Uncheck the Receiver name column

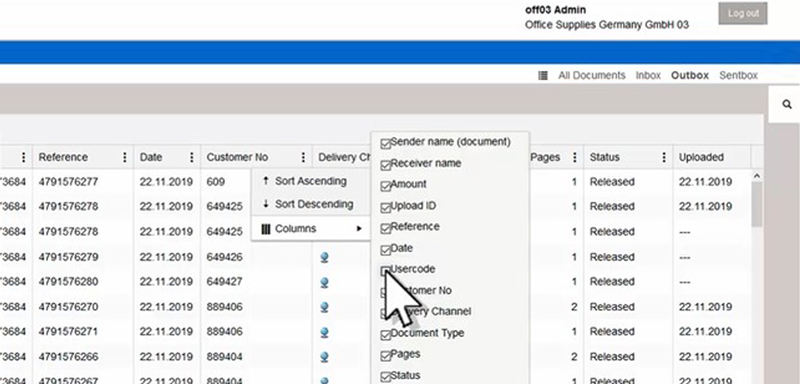(386, 165)
